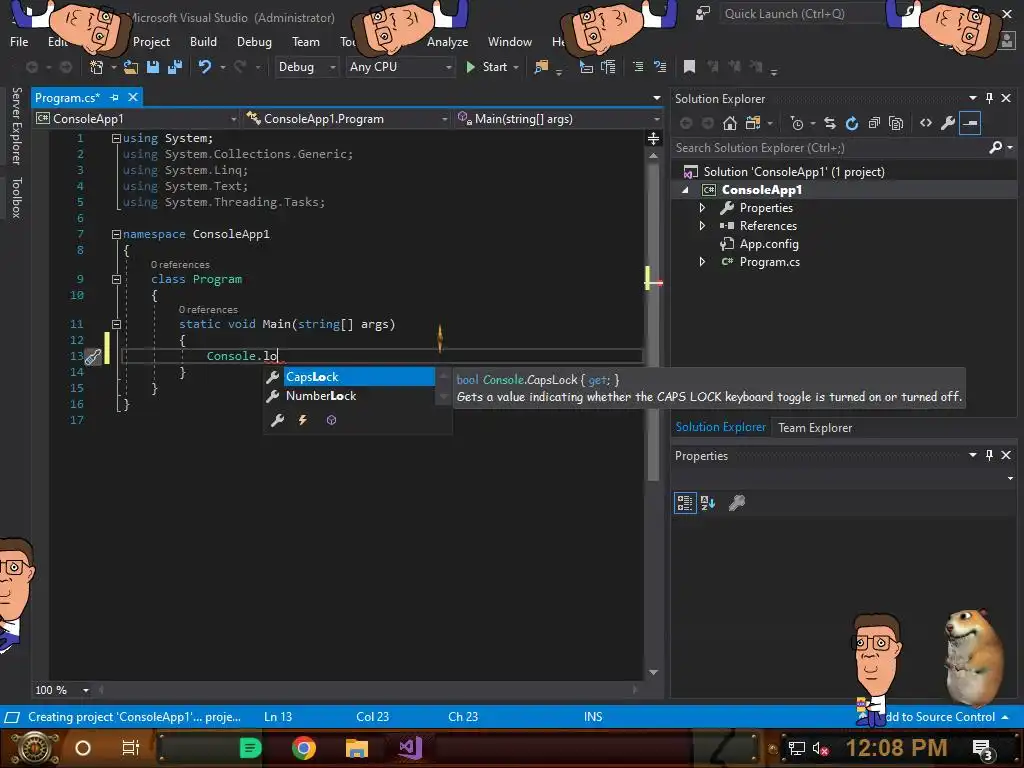This screenshot has height=768, width=1024.
Task: Select the Program.cs editor tab
Action: click(67, 97)
